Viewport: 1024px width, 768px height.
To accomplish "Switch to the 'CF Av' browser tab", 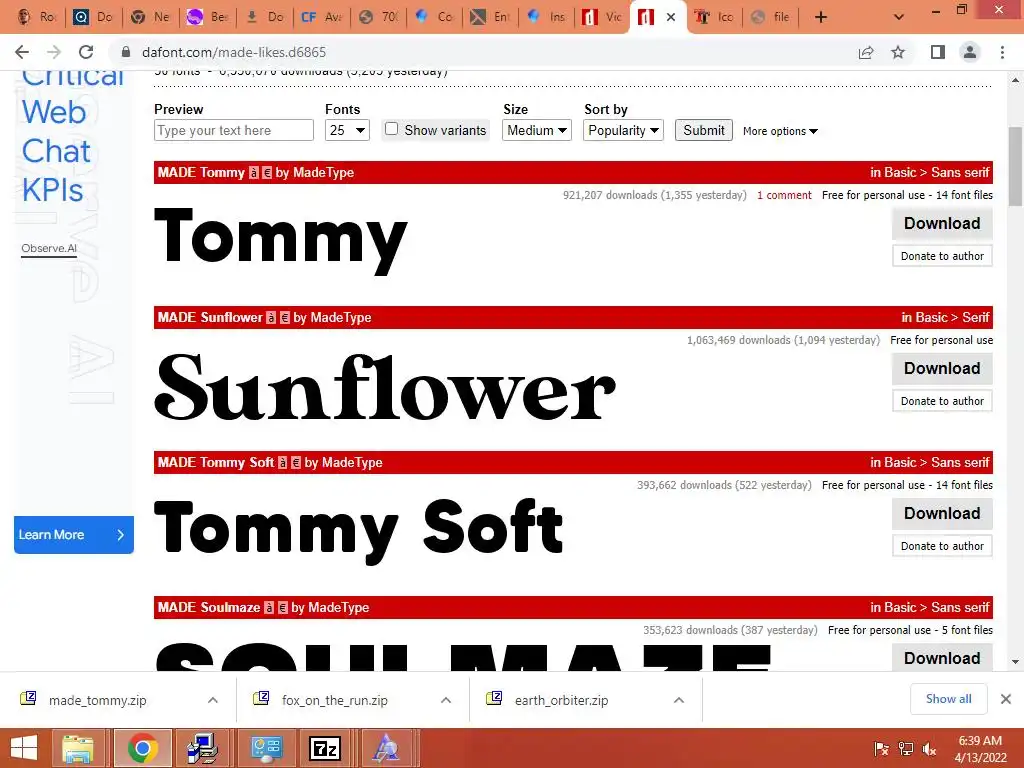I will click(x=321, y=17).
